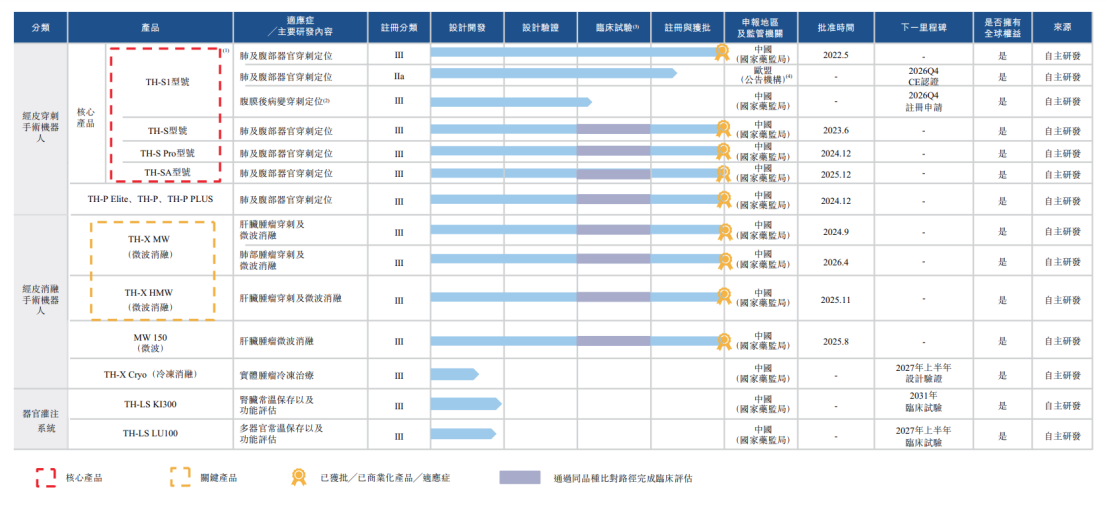Click the progress bar in the 腹膜後病變穿刺定位 row

click(x=511, y=102)
